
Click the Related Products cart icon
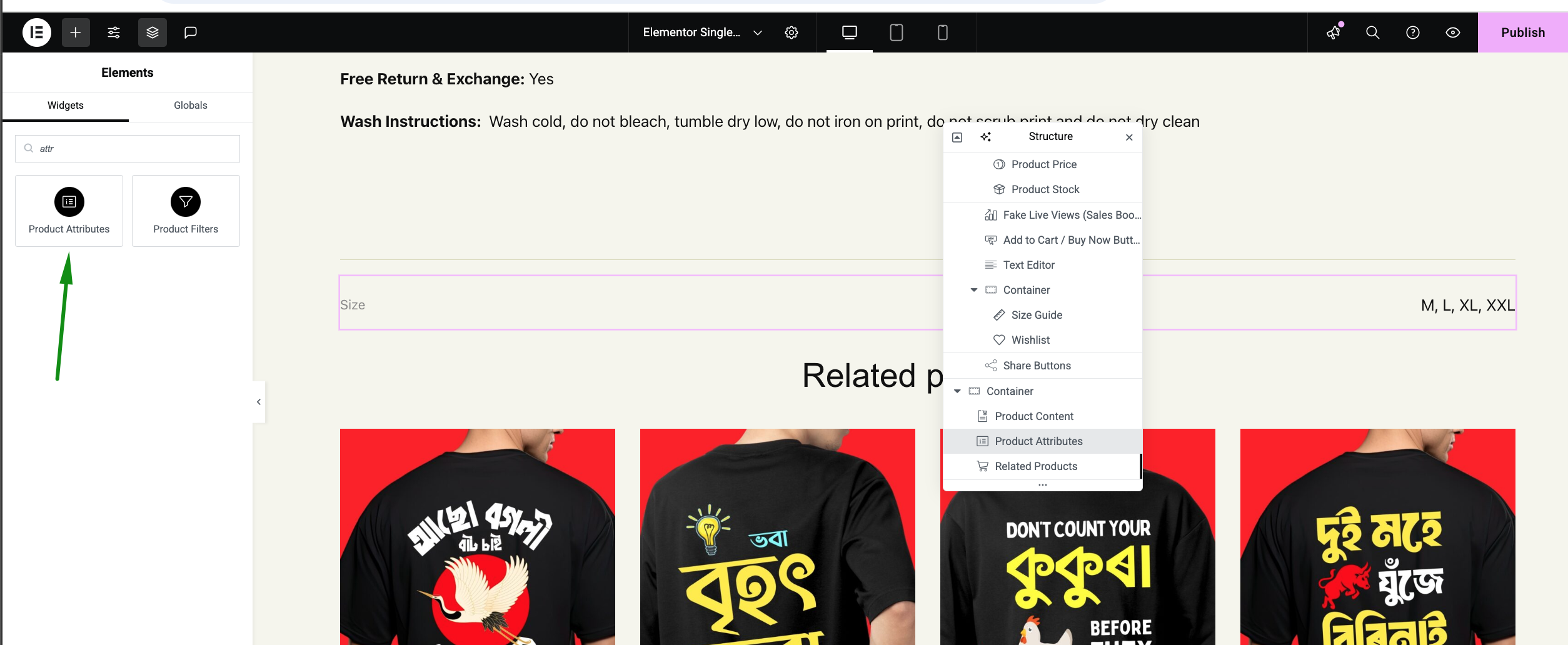click(x=983, y=466)
